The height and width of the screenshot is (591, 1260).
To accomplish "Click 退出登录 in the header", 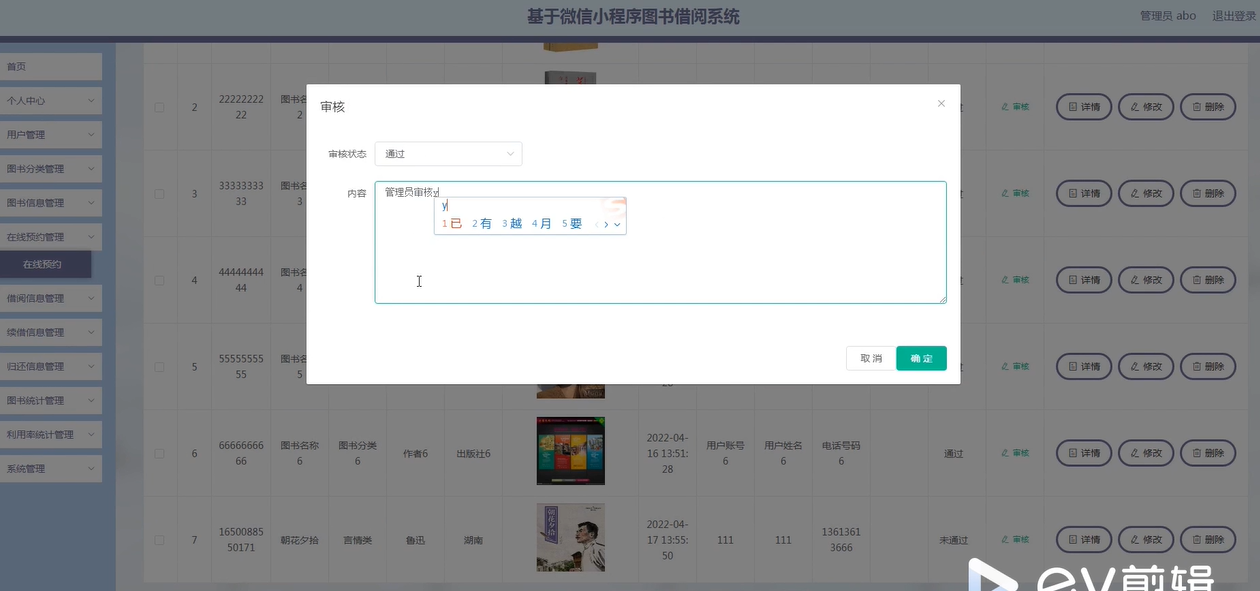I will [x=1233, y=16].
